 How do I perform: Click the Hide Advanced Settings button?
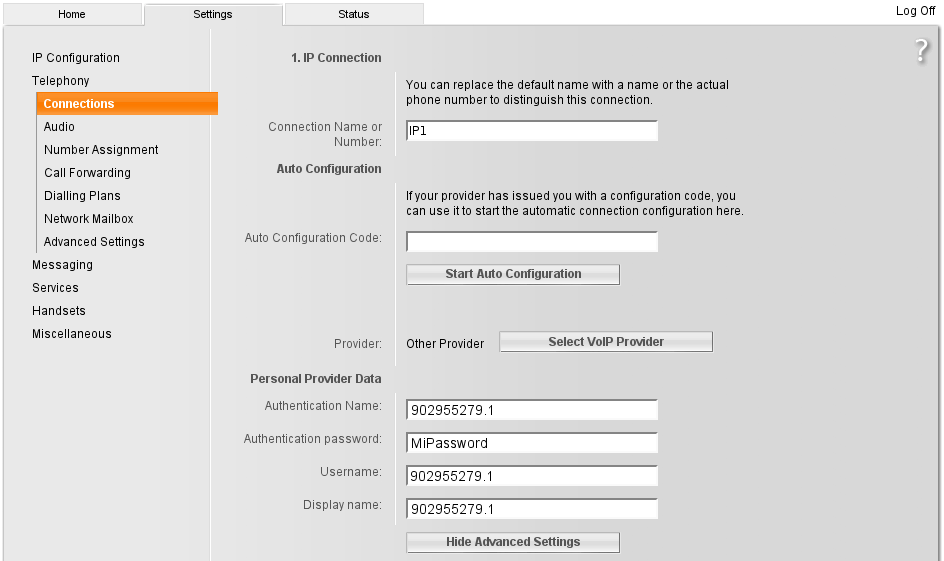(513, 542)
